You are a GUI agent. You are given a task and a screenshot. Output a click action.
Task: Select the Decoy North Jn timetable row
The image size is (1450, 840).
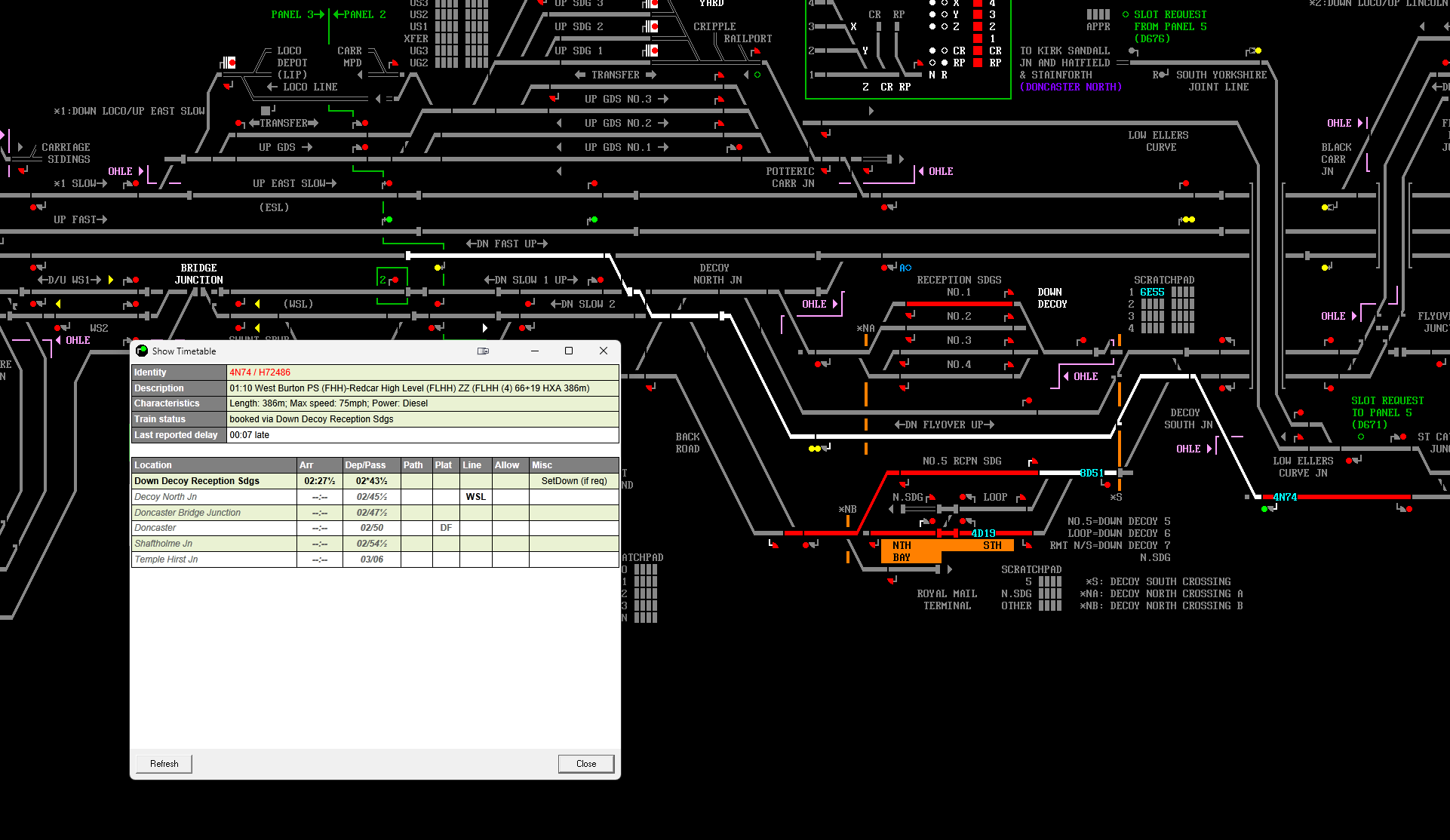[x=375, y=497]
